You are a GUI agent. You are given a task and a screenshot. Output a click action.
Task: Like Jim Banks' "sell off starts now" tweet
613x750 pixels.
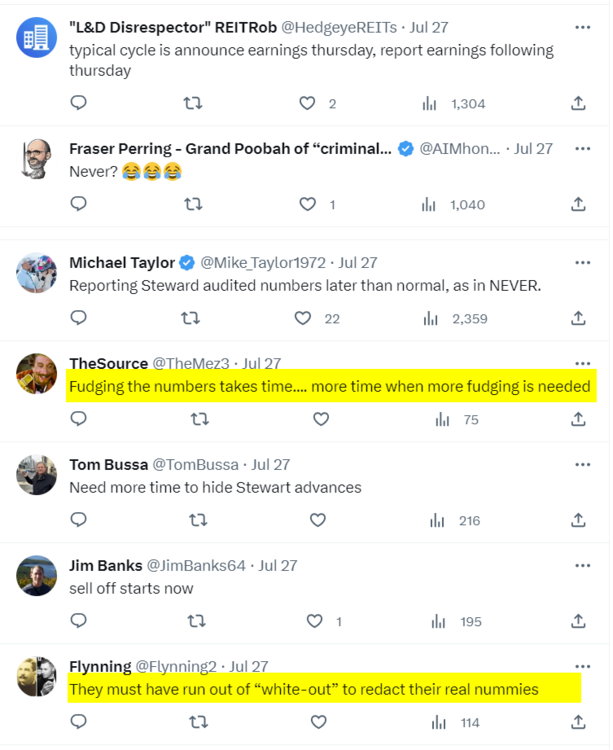315,621
